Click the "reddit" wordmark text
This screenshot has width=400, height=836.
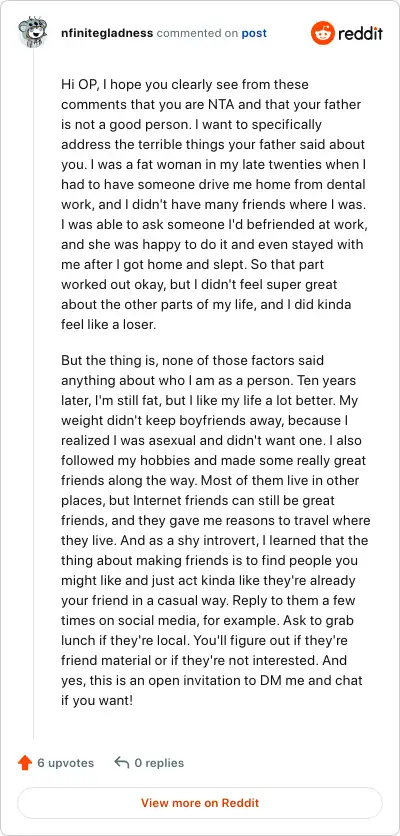click(360, 34)
